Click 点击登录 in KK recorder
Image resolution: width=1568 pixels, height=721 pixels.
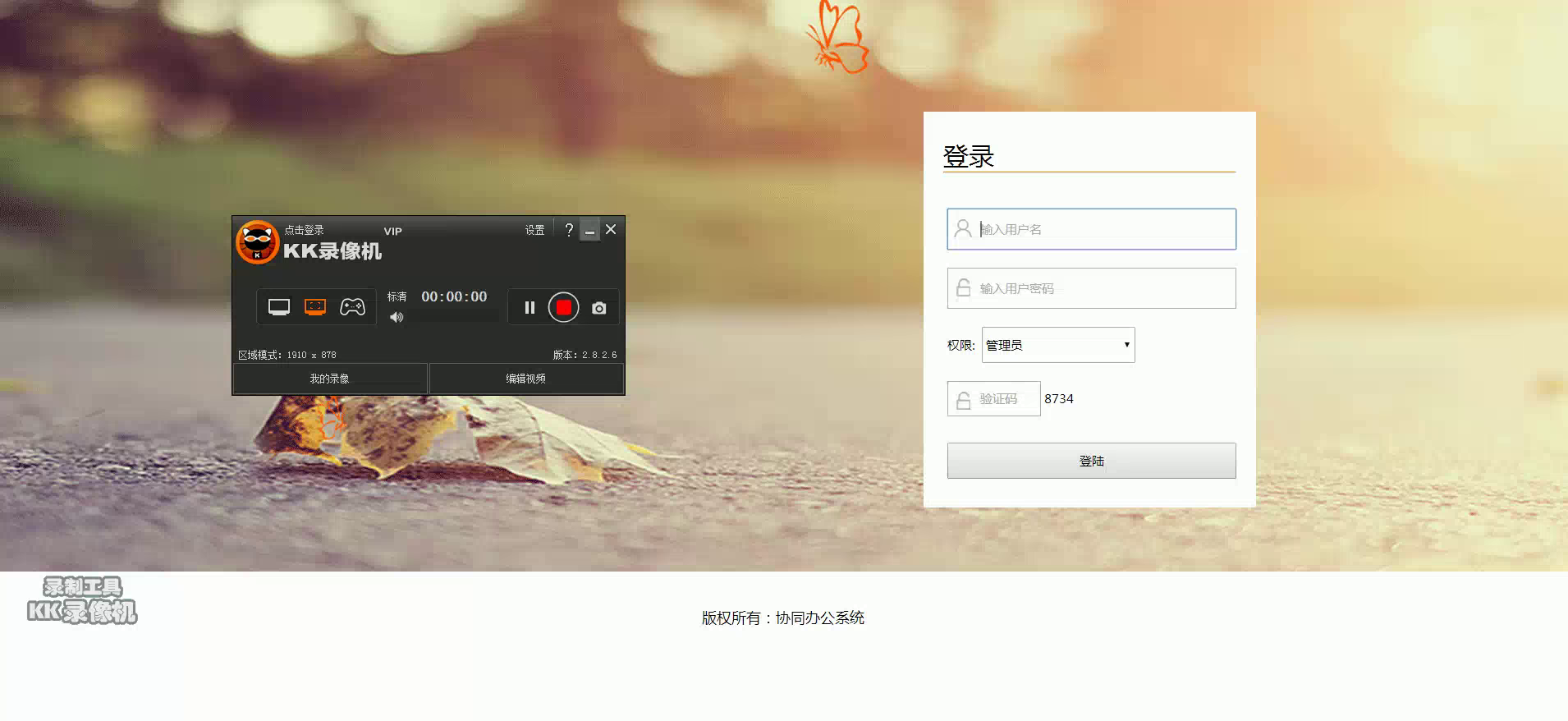[x=304, y=230]
